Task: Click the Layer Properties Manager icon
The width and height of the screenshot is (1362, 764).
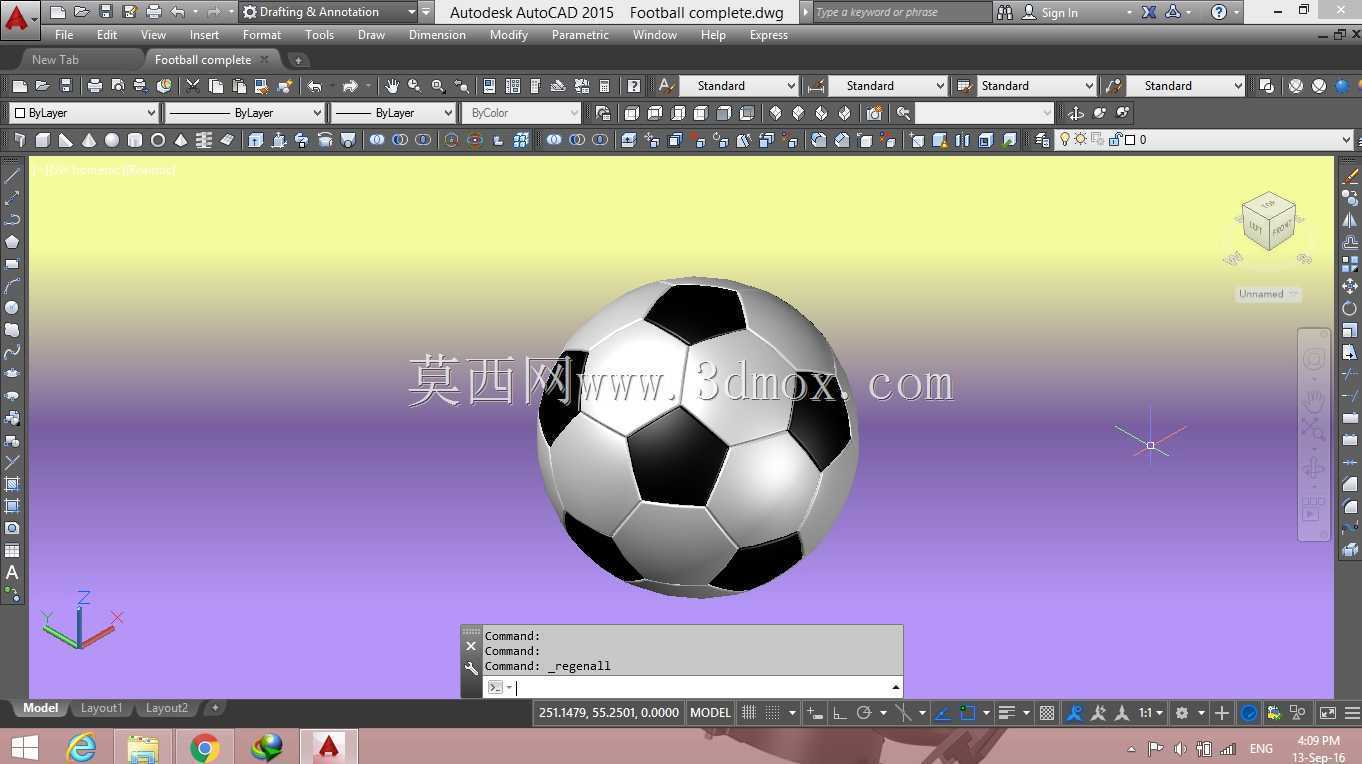Action: tap(1043, 140)
